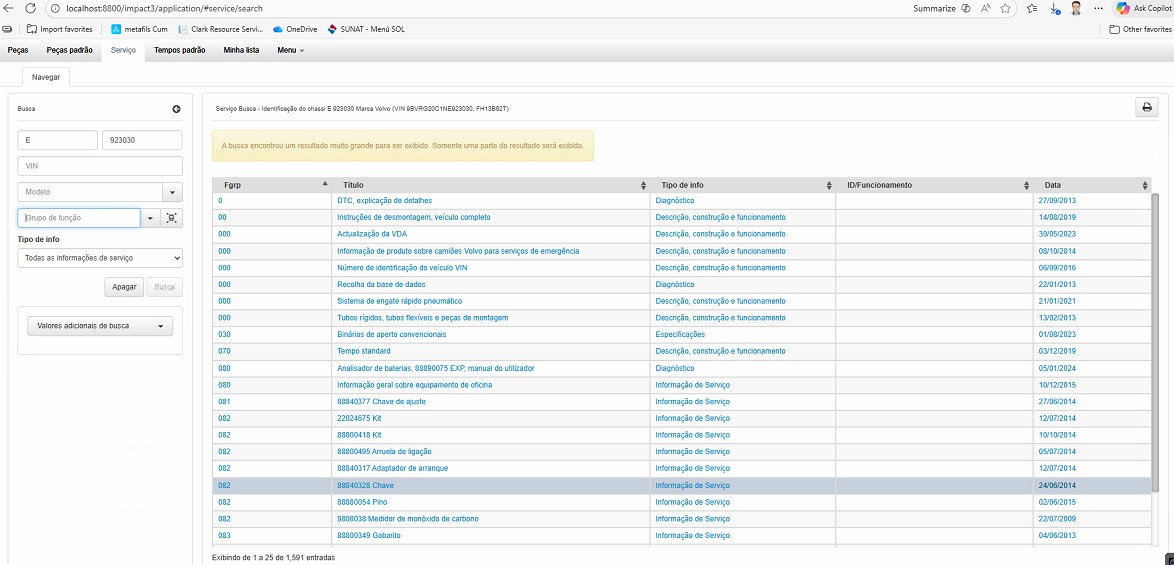
Task: Click the VIN input field
Action: pos(100,166)
